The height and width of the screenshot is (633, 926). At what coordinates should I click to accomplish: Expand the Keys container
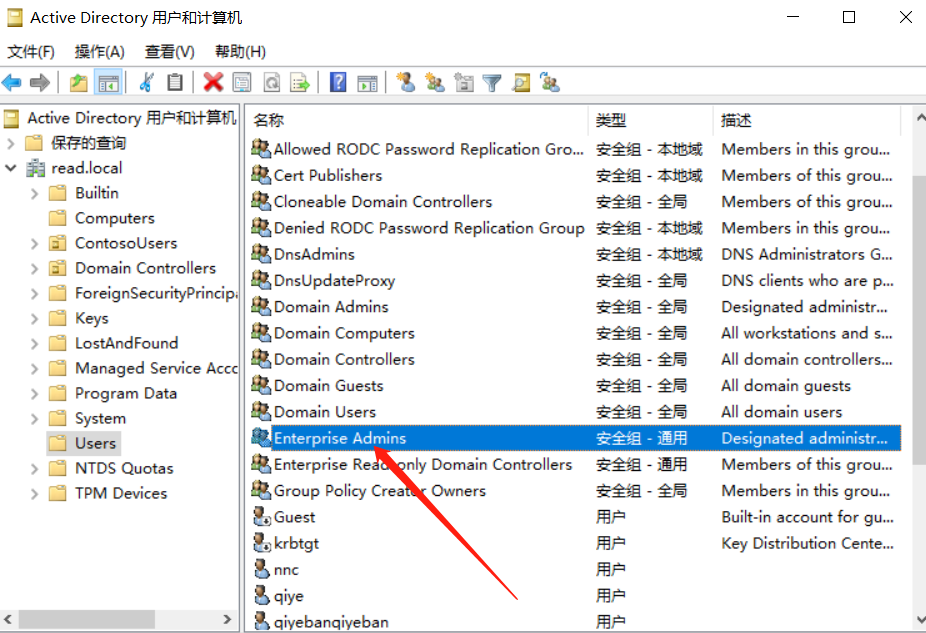click(34, 319)
